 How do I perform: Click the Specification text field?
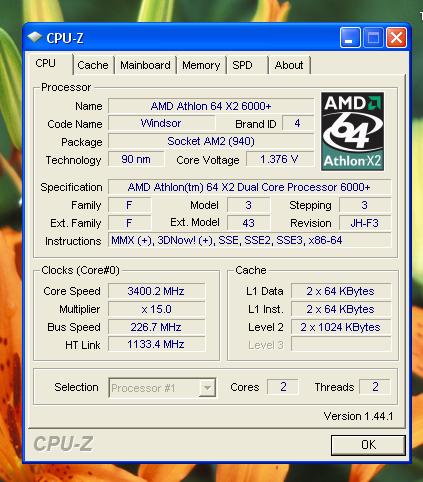249,187
